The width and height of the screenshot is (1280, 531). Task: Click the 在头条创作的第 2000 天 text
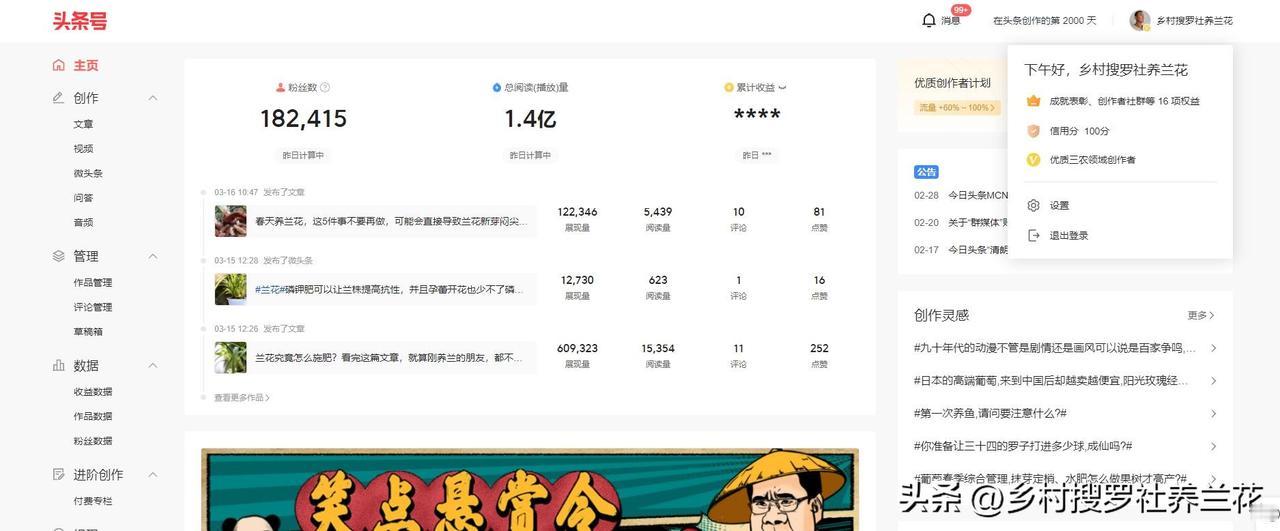coord(1044,21)
